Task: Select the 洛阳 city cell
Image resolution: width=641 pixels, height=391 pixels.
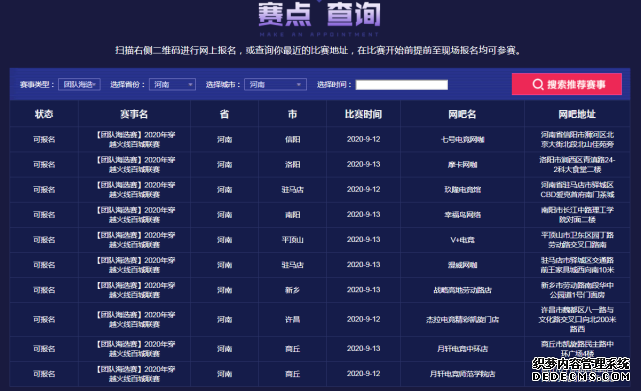Action: click(x=292, y=164)
